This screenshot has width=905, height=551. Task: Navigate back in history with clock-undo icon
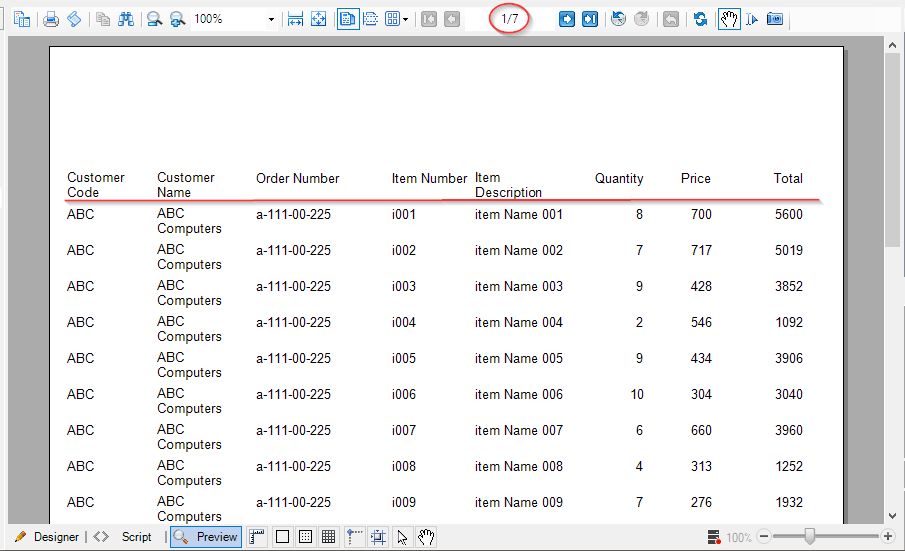(619, 20)
